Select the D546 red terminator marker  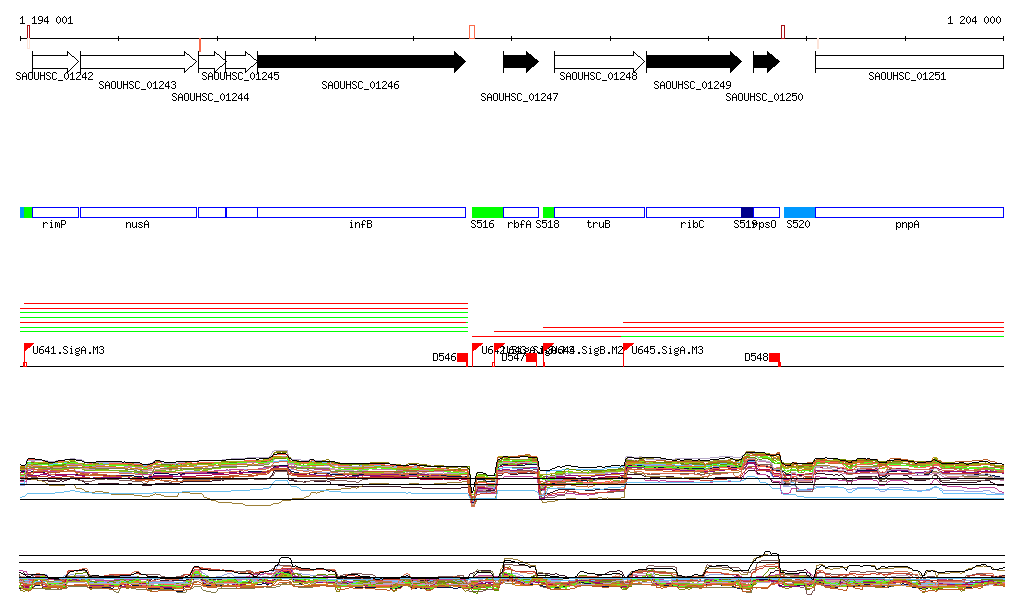(462, 358)
